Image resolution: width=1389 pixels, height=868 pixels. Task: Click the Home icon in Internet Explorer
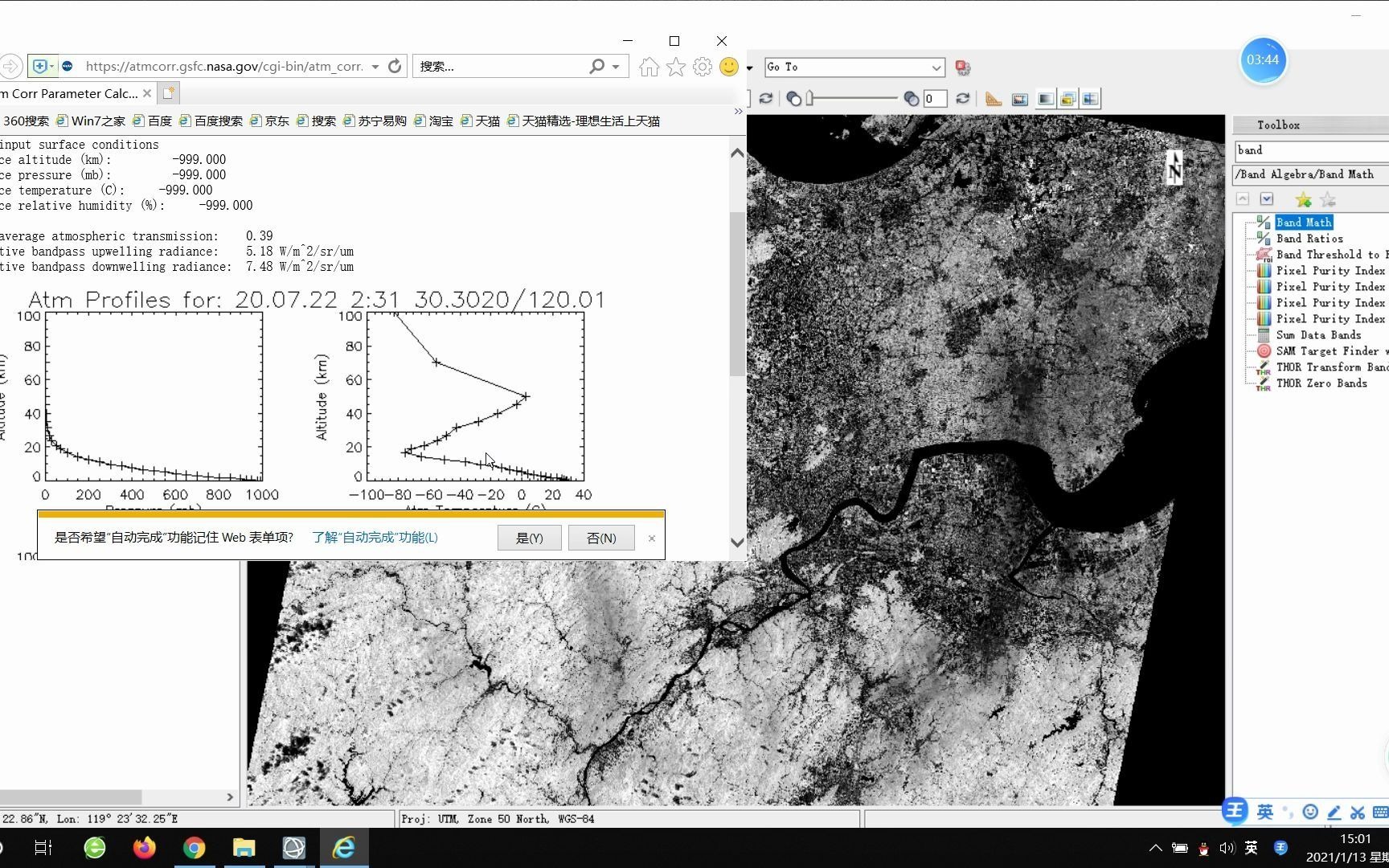648,67
